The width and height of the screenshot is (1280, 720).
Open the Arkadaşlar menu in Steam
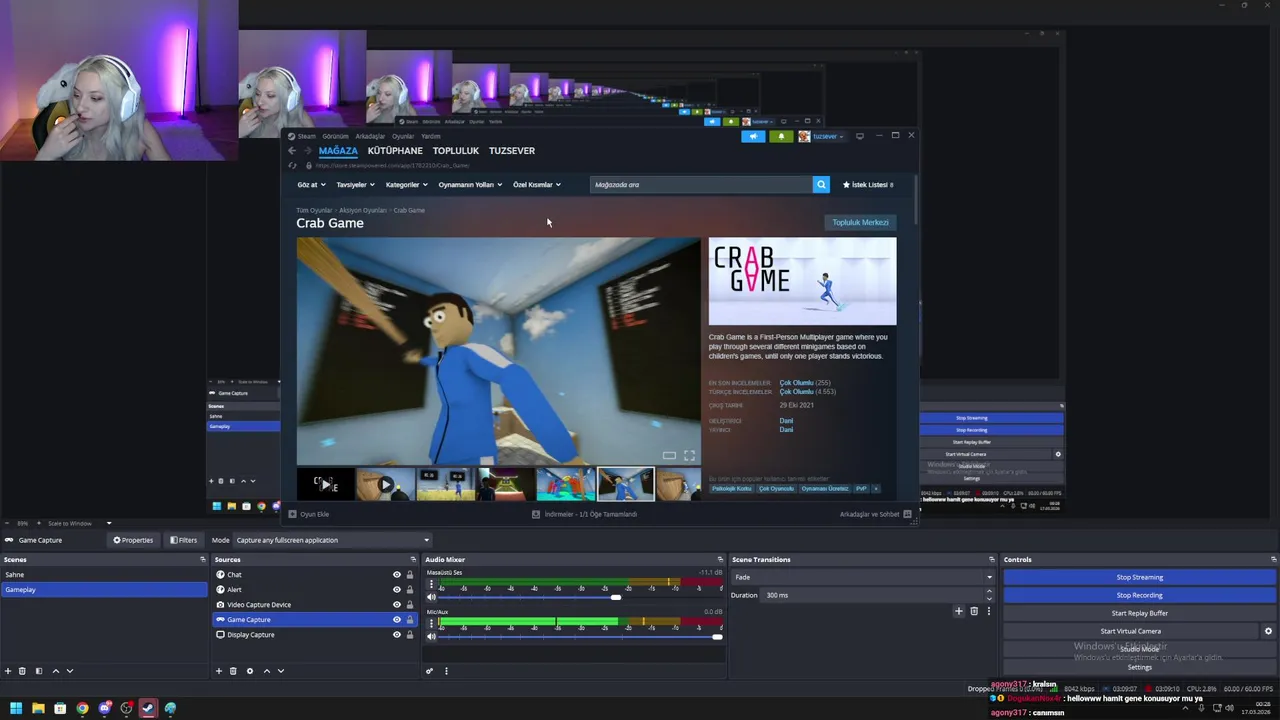click(370, 136)
